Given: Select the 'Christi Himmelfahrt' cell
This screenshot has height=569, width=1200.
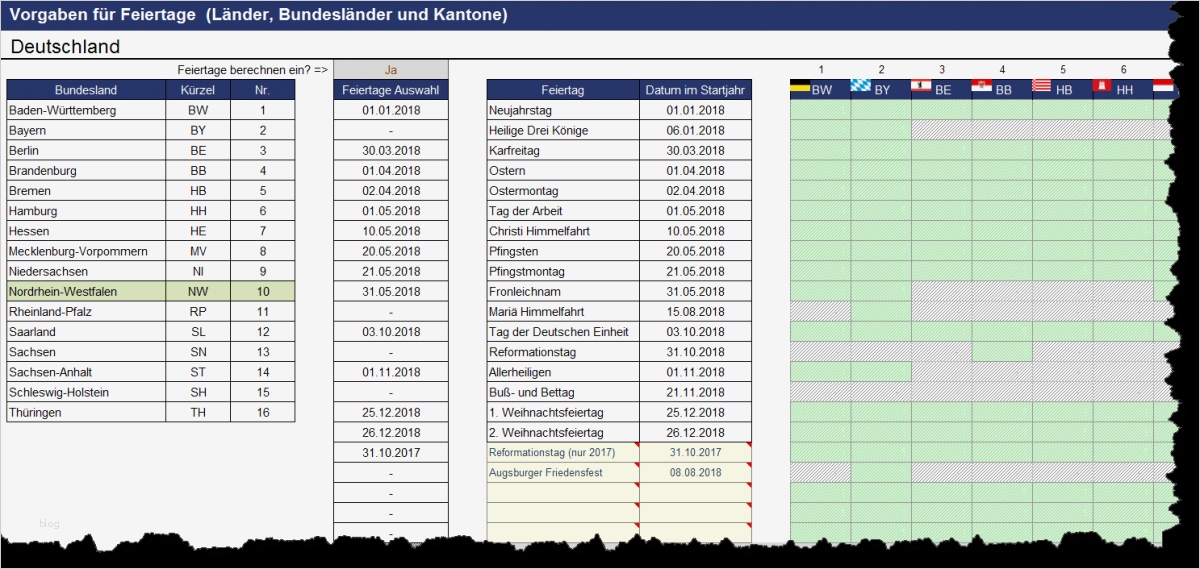Looking at the screenshot, I should pyautogui.click(x=563, y=231).
